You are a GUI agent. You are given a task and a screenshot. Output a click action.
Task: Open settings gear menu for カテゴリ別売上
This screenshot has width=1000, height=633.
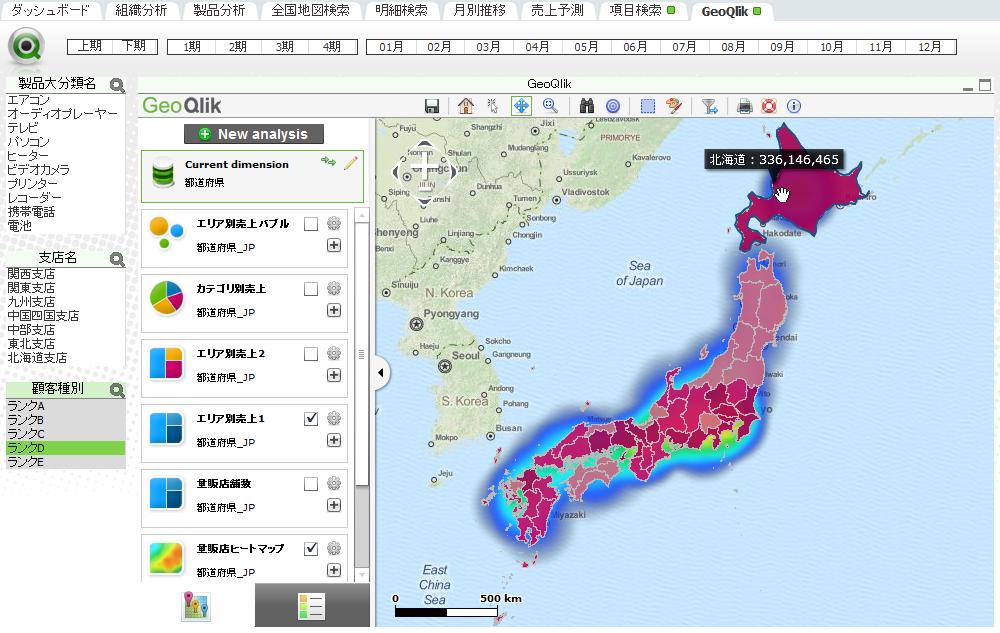(x=333, y=288)
